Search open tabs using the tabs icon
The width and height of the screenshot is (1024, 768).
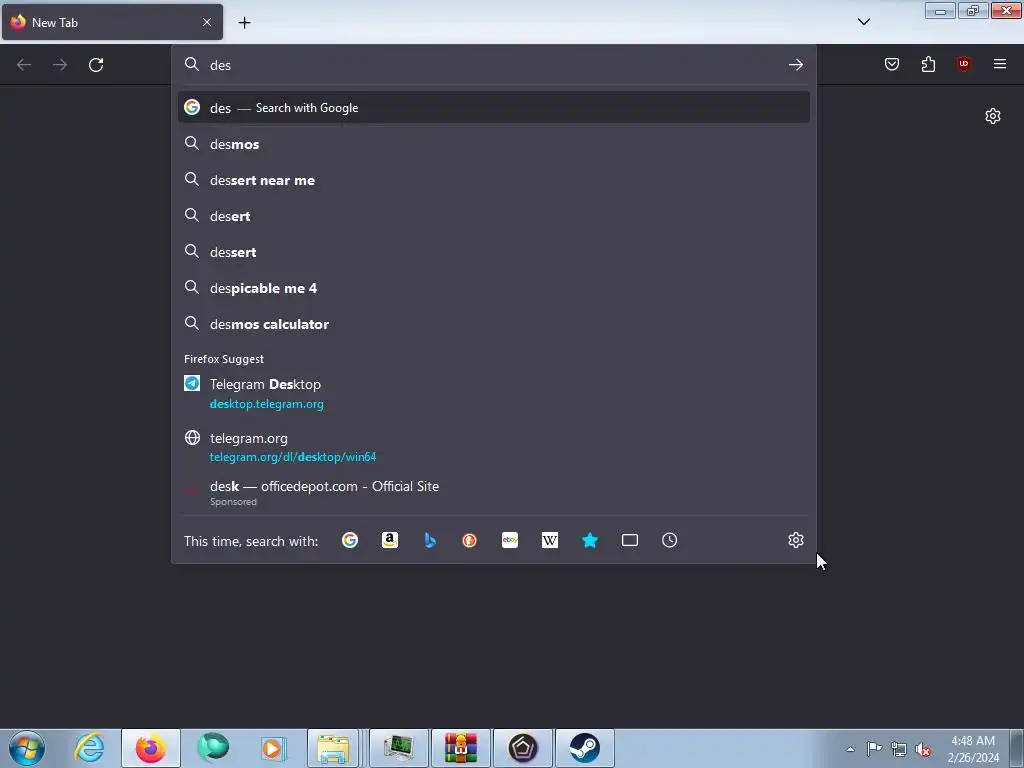pyautogui.click(x=630, y=540)
